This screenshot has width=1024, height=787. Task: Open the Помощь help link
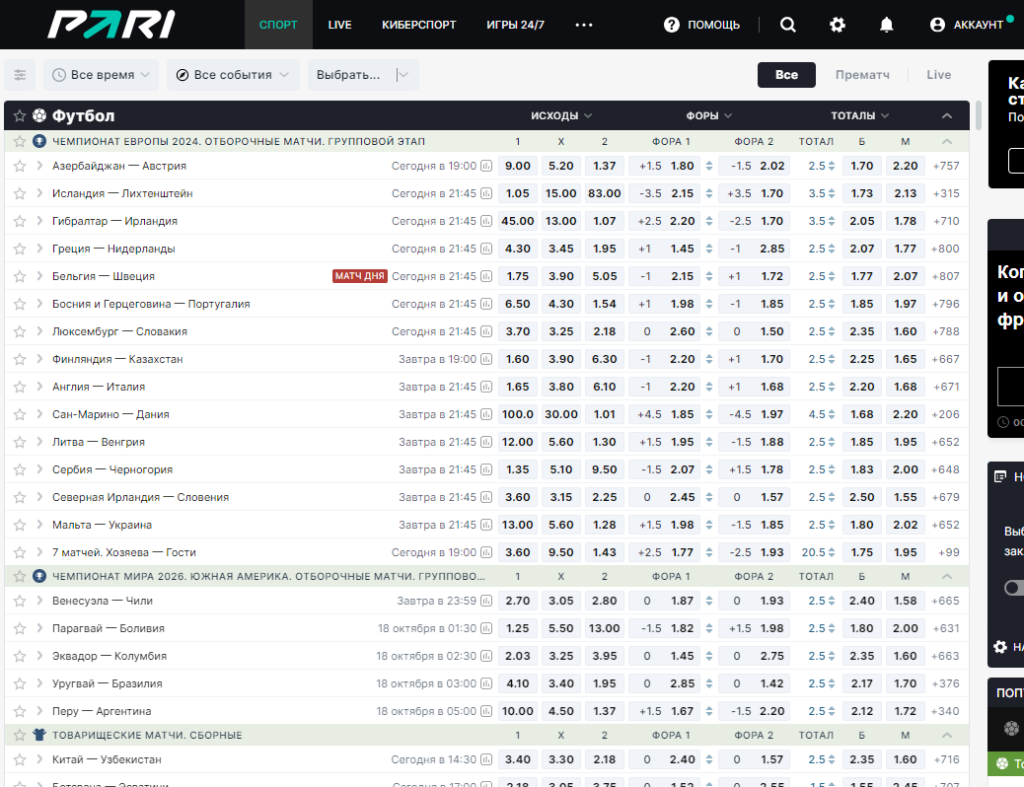point(713,25)
